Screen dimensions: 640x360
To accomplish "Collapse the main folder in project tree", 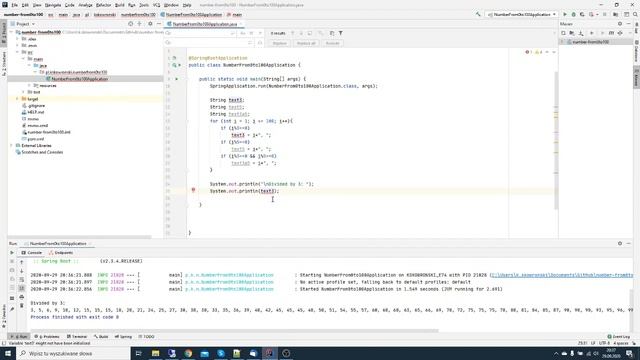I will coord(23,59).
